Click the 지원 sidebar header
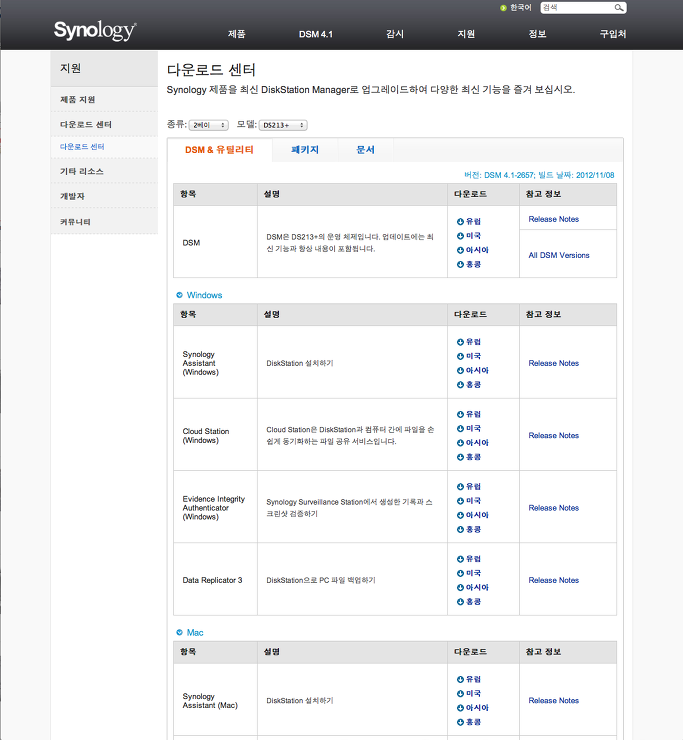The height and width of the screenshot is (740, 683). click(104, 68)
